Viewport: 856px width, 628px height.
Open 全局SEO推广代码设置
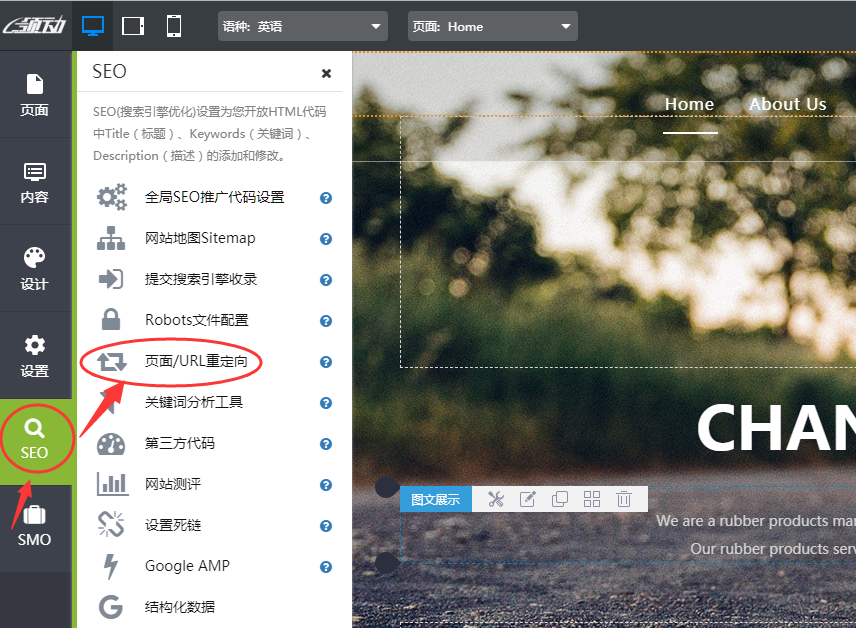pos(214,197)
